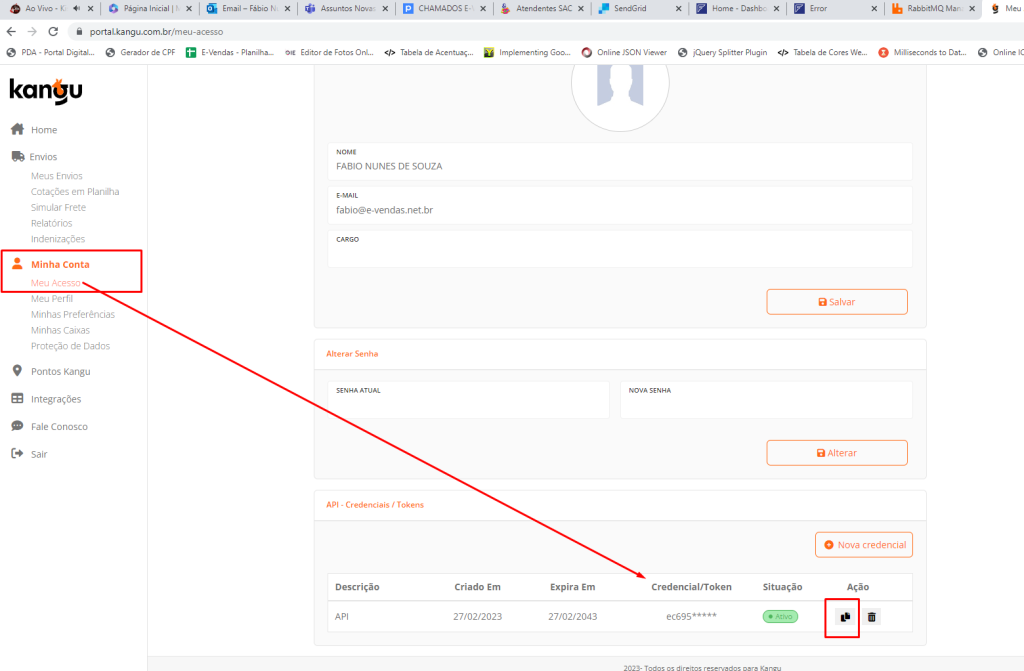The height and width of the screenshot is (671, 1024).
Task: Click the Ativo status badge
Action: (780, 616)
